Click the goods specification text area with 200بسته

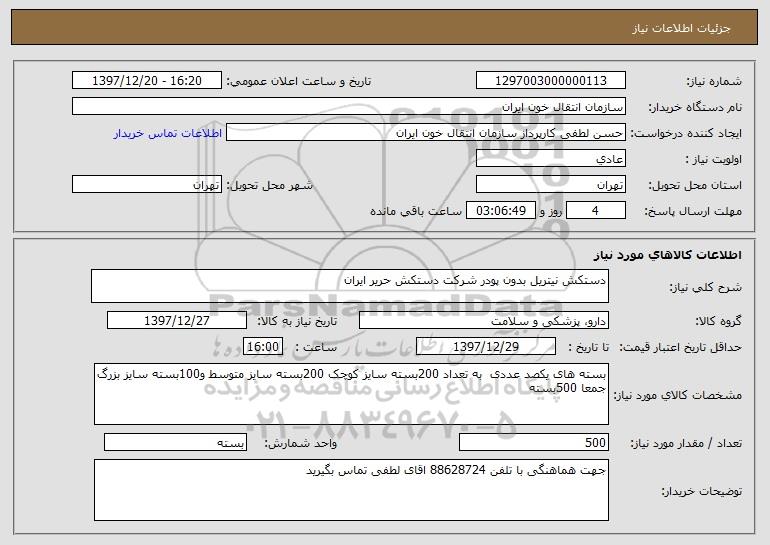tap(351, 394)
